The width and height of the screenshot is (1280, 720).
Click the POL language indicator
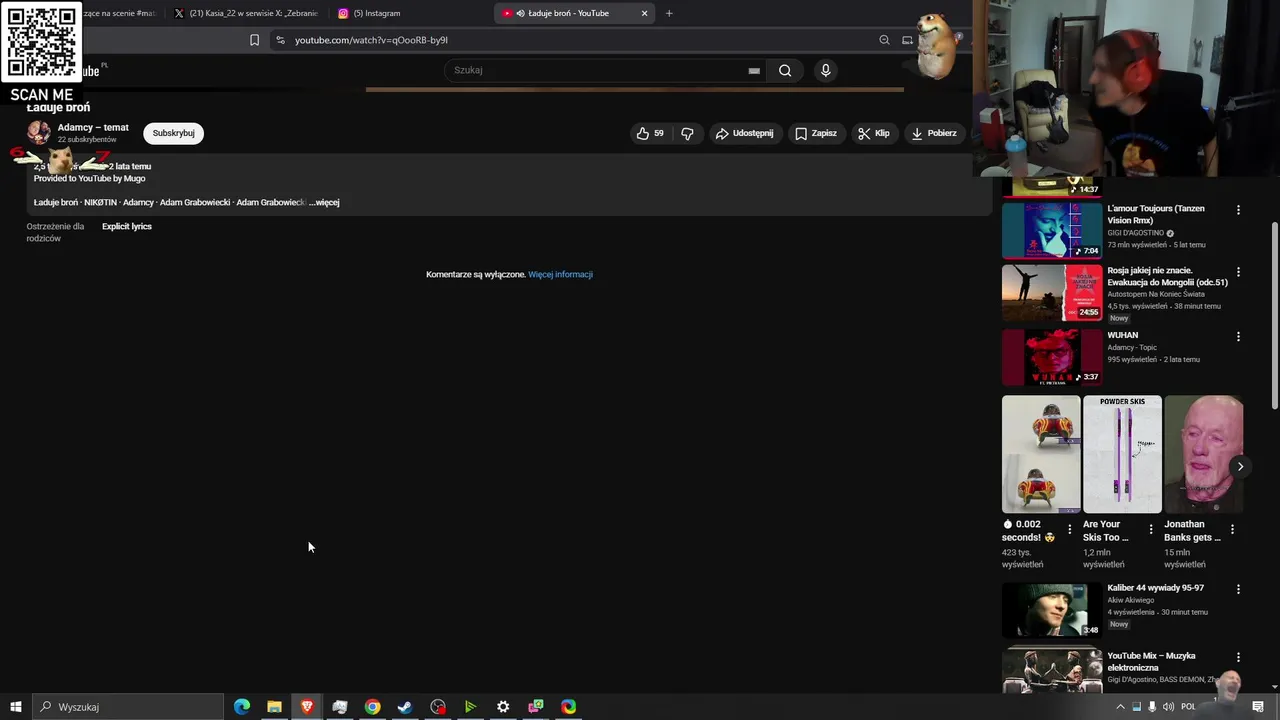pyautogui.click(x=1188, y=707)
